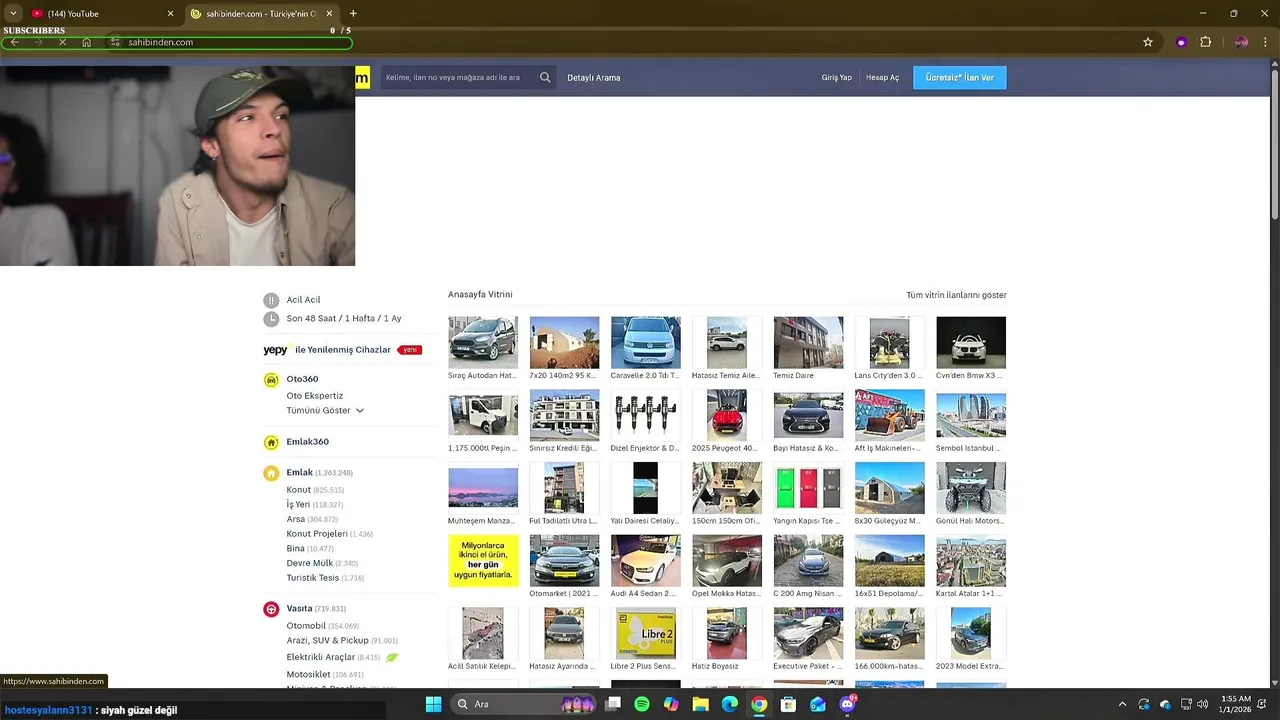Close the YouTube tab
1280x720 pixels.
(170, 13)
